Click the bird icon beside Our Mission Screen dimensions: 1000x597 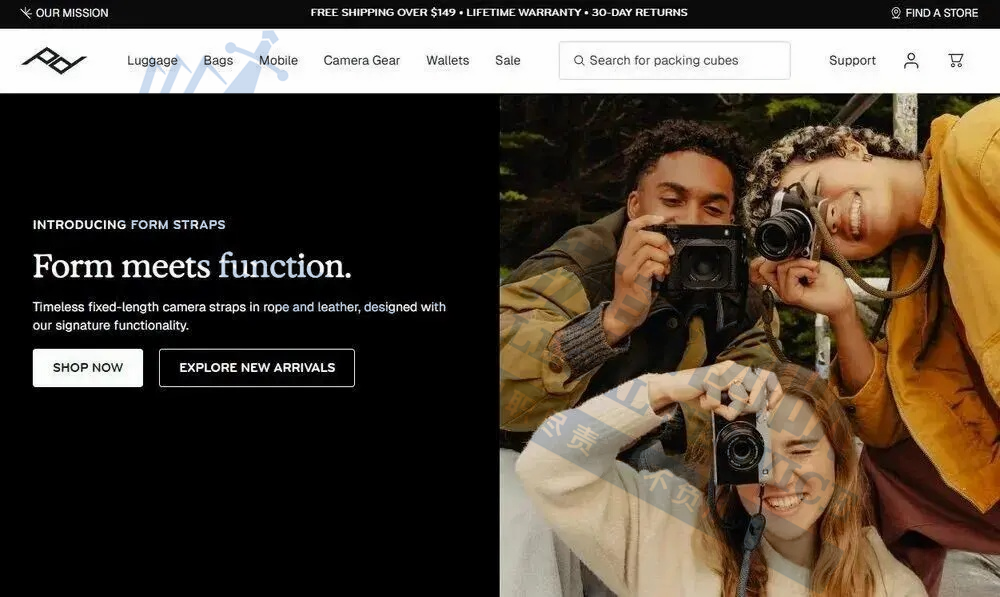(x=25, y=13)
